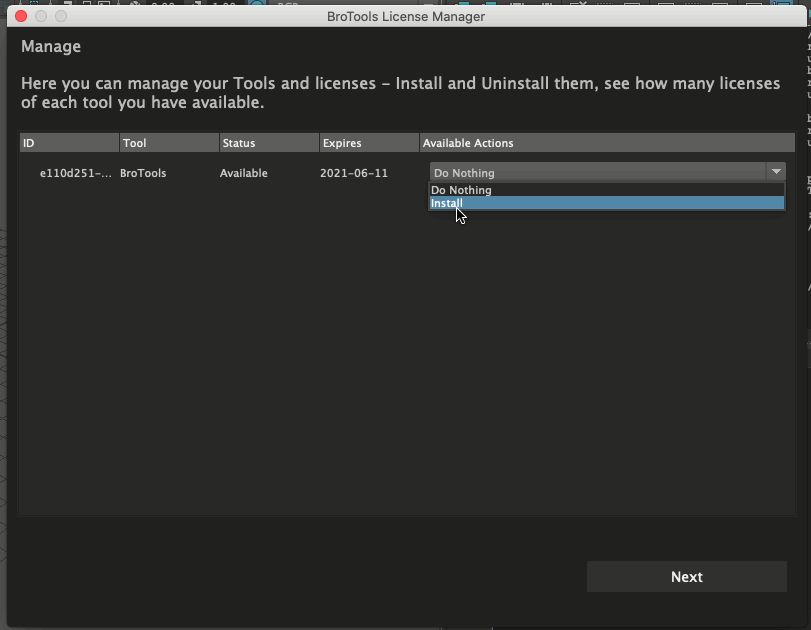
Task: Click the Manage heading text
Action: (51, 47)
